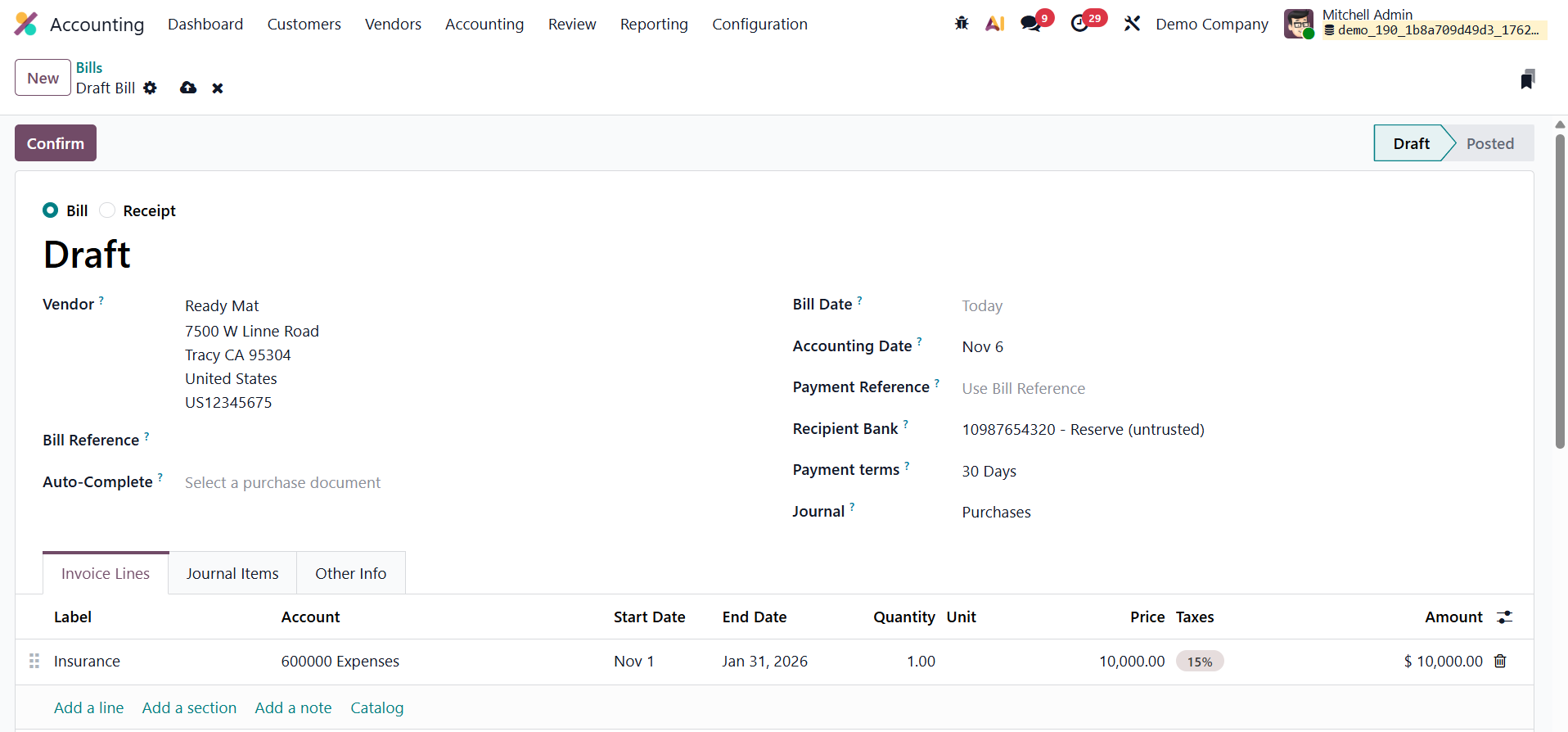The image size is (1568, 732).
Task: Open the debug bug icon menu
Action: 962,24
